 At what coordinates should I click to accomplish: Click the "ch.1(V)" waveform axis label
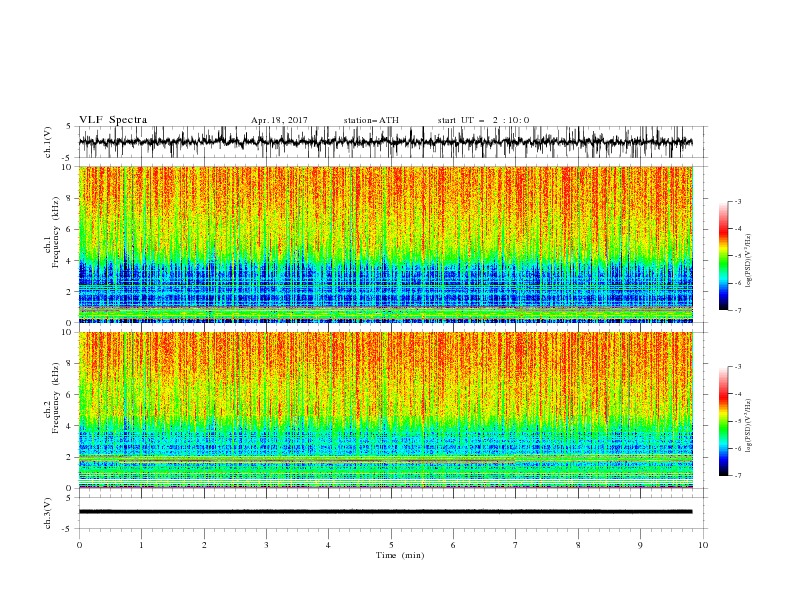48,141
